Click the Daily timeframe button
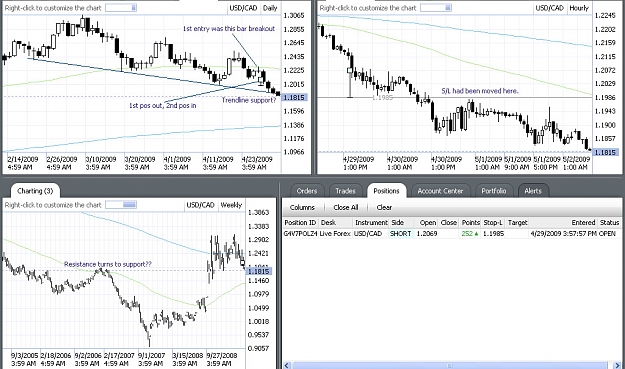 [x=270, y=8]
